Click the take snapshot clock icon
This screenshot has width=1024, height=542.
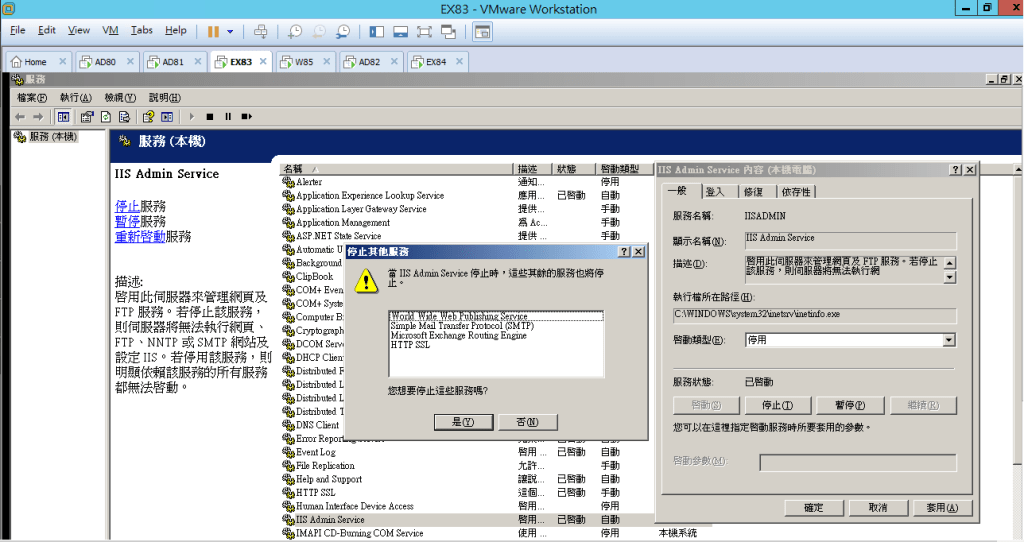[x=295, y=31]
